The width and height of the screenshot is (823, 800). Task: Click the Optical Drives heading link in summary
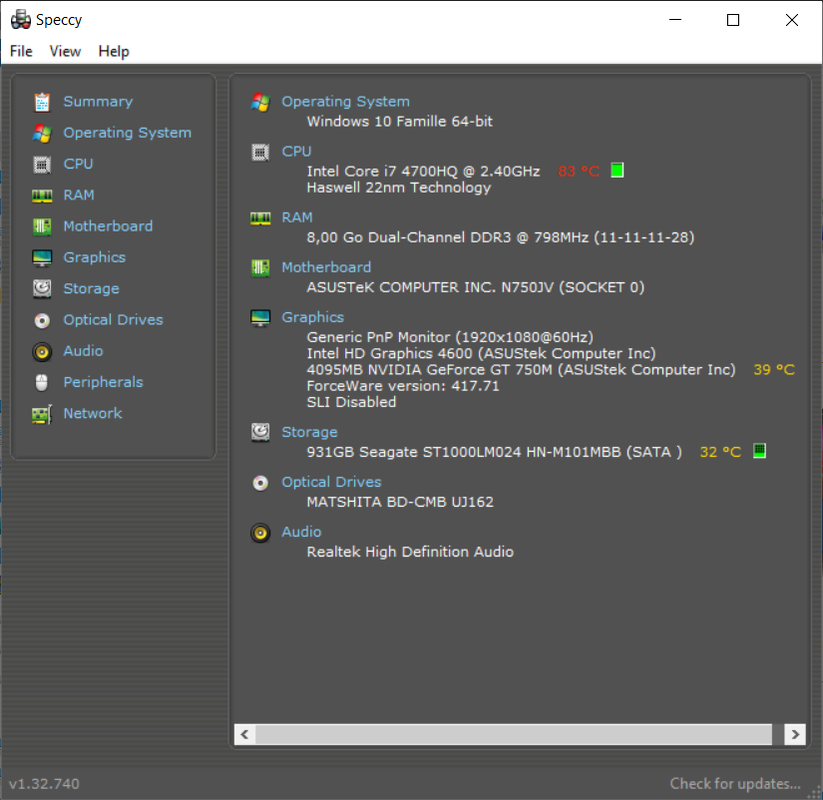332,482
